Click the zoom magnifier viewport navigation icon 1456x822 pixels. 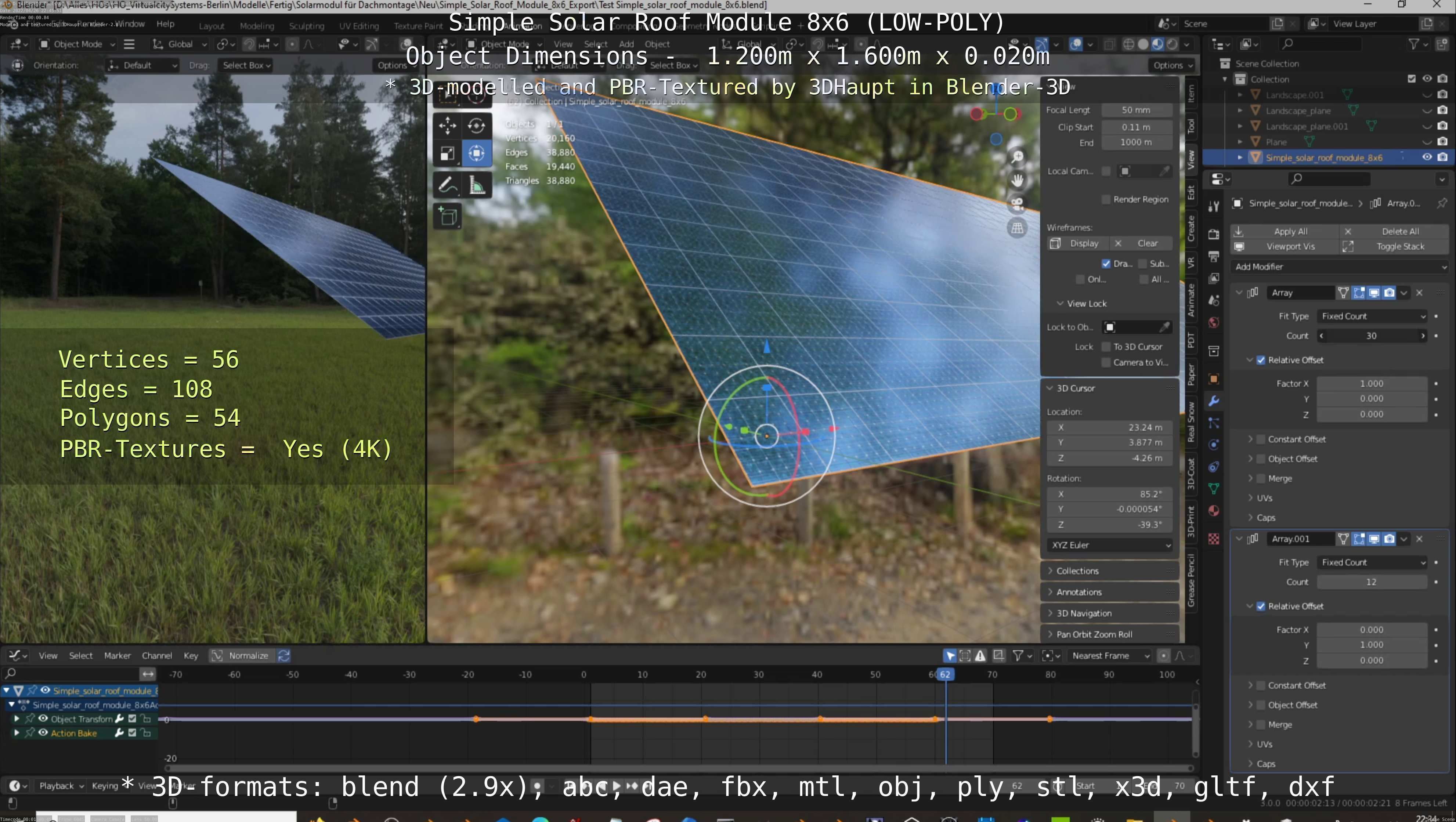pos(1017,156)
